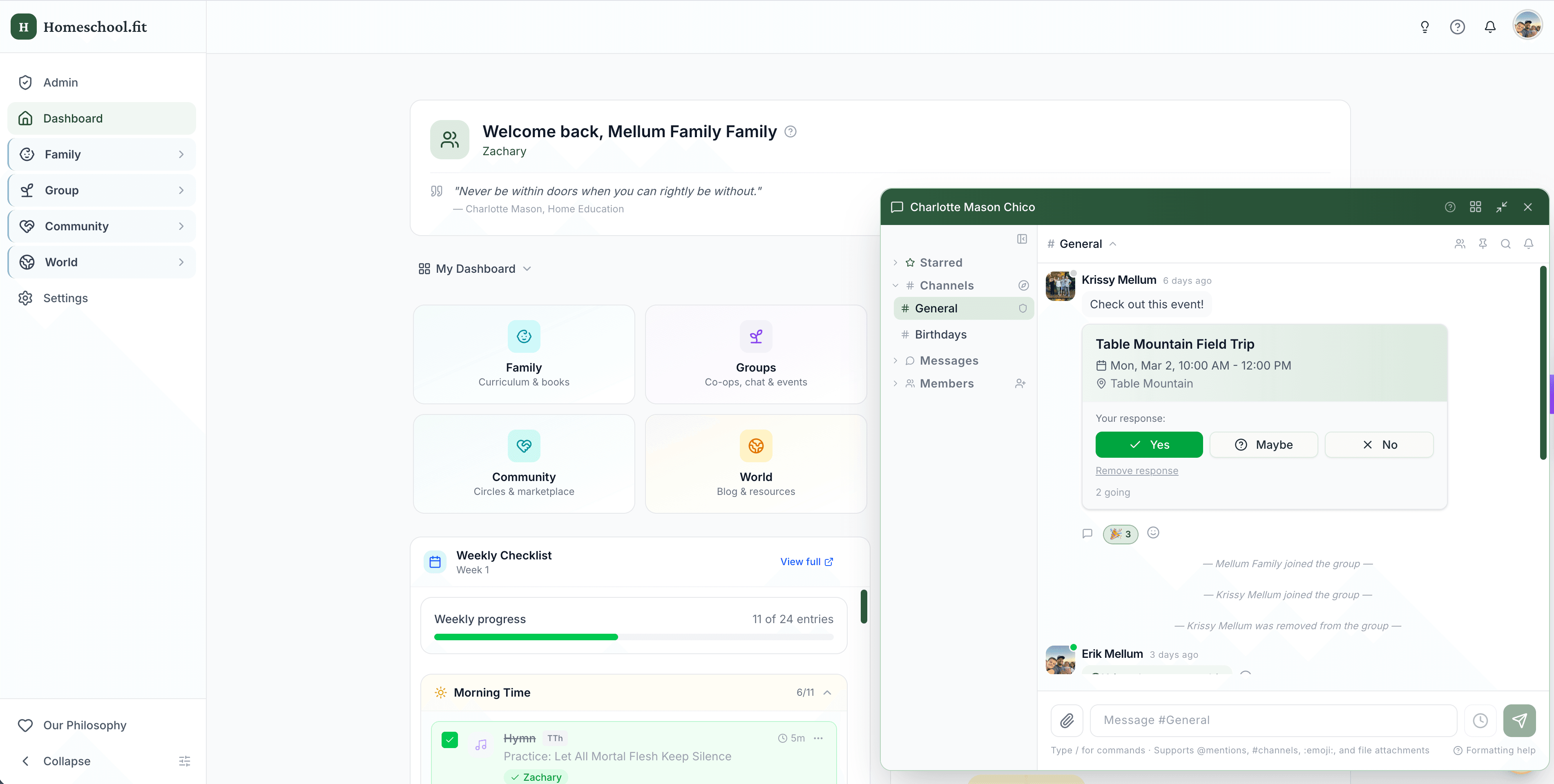
Task: Open the add emoji reaction smiley
Action: click(x=1153, y=532)
